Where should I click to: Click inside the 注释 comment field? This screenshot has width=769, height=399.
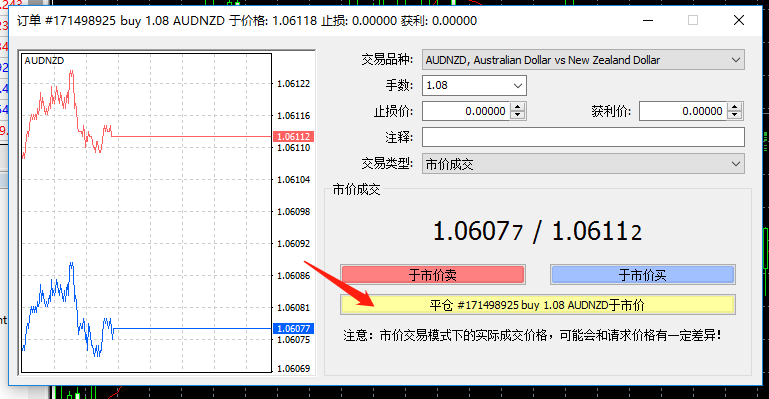583,137
